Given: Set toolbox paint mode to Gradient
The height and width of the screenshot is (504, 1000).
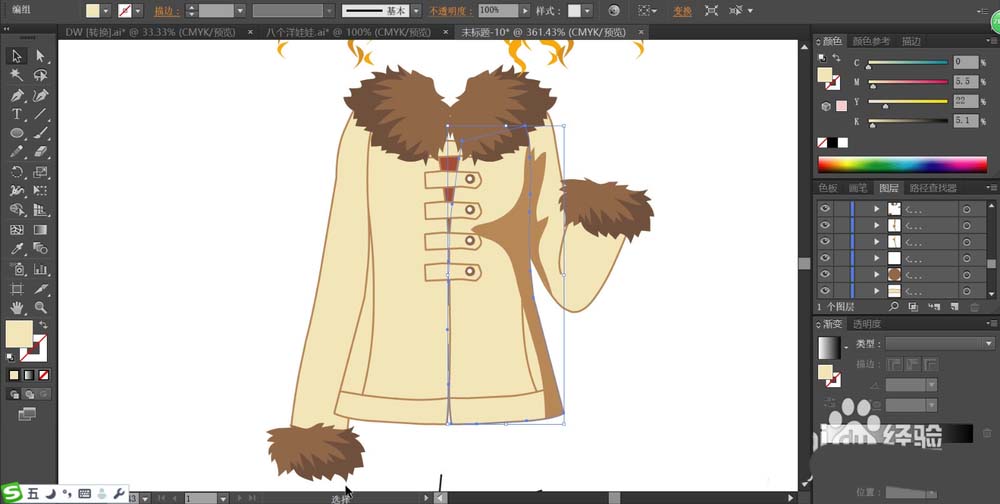Looking at the screenshot, I should 29,375.
